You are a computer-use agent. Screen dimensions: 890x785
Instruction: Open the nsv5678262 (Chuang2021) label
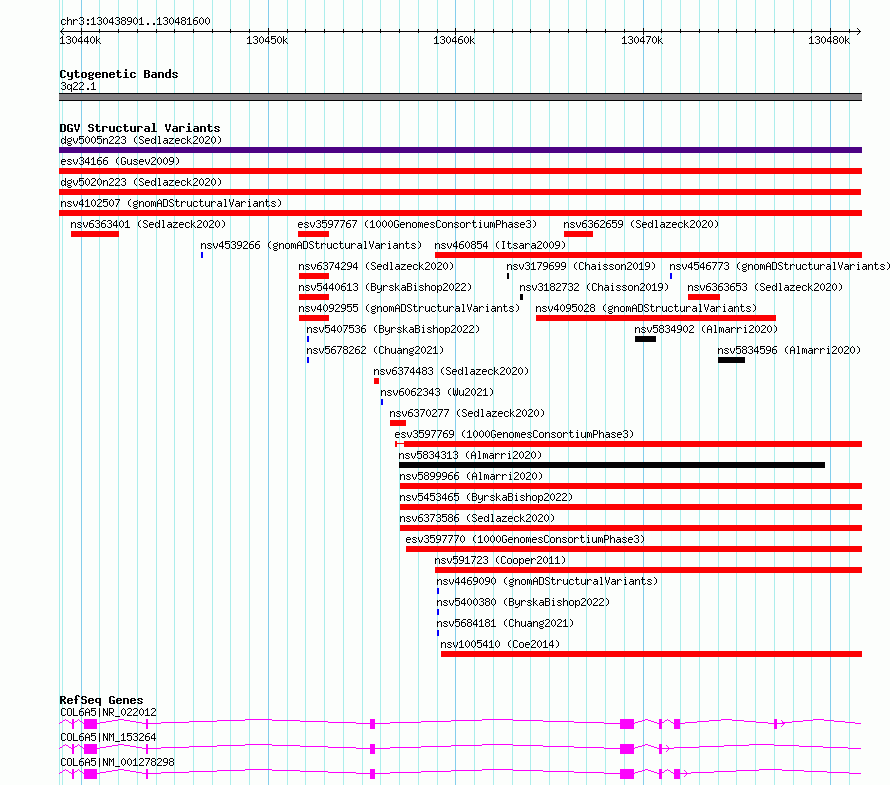click(375, 350)
